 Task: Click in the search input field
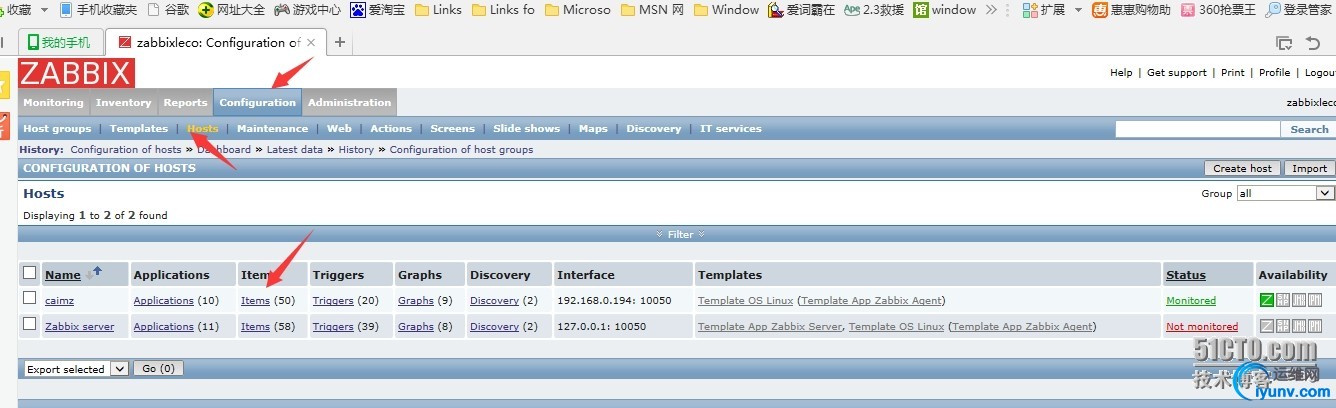(x=1197, y=129)
